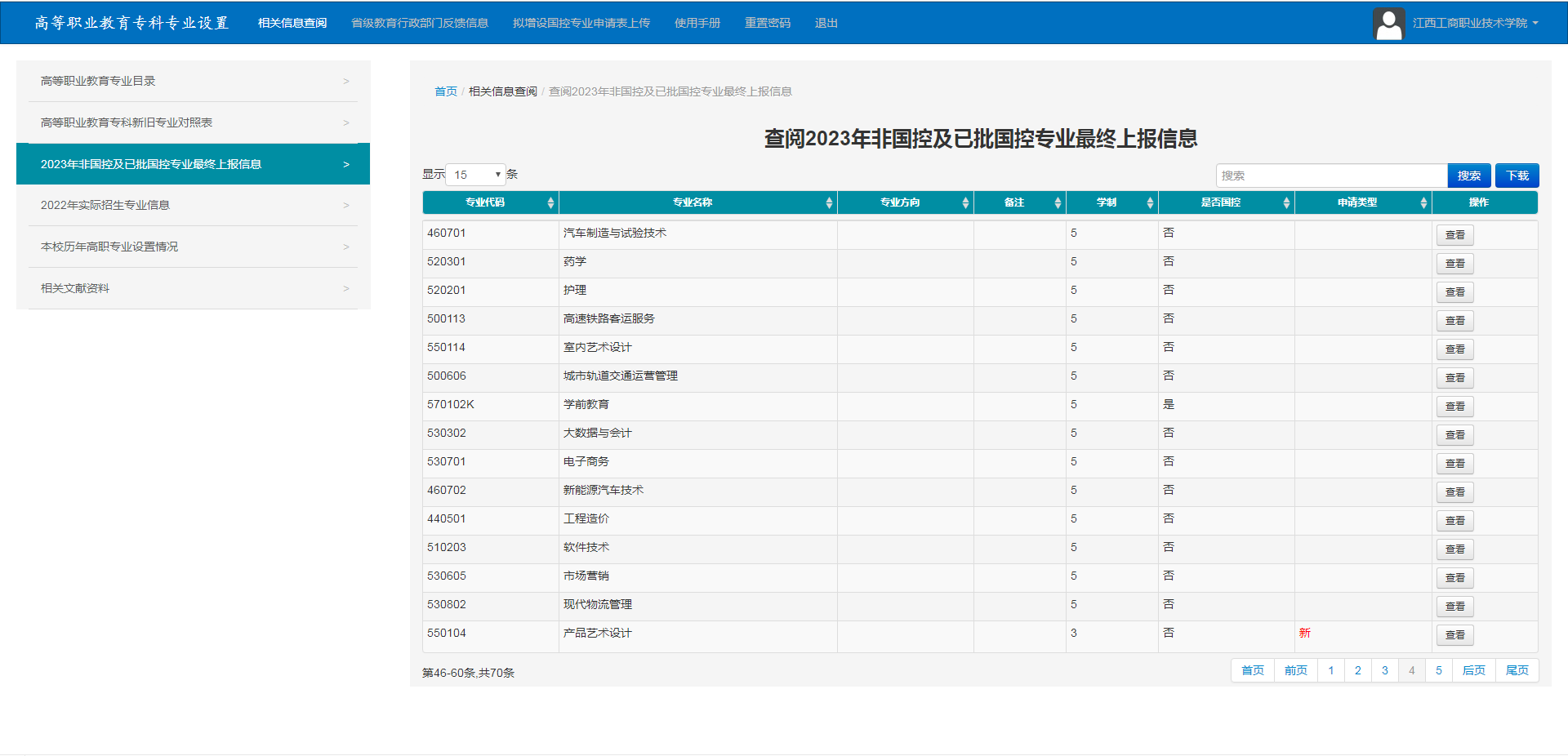Select 重置密码 in top navigation
1568x756 pixels.
767,23
